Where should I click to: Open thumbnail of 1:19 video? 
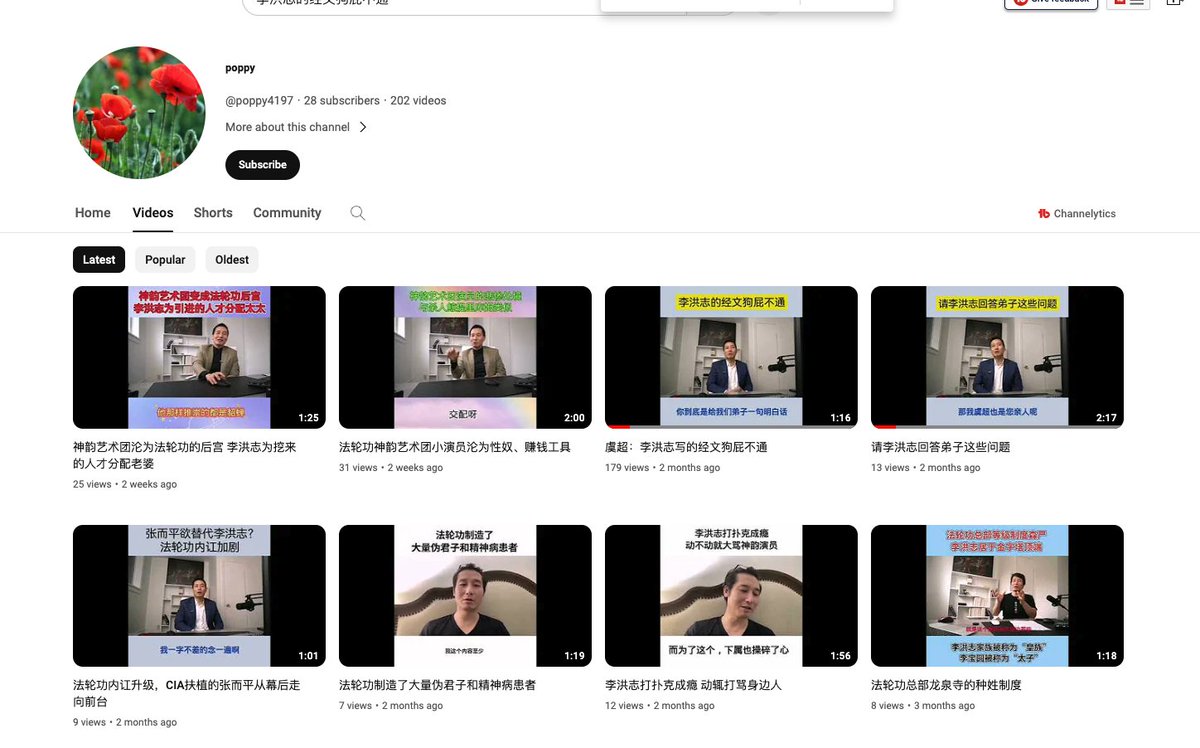465,596
